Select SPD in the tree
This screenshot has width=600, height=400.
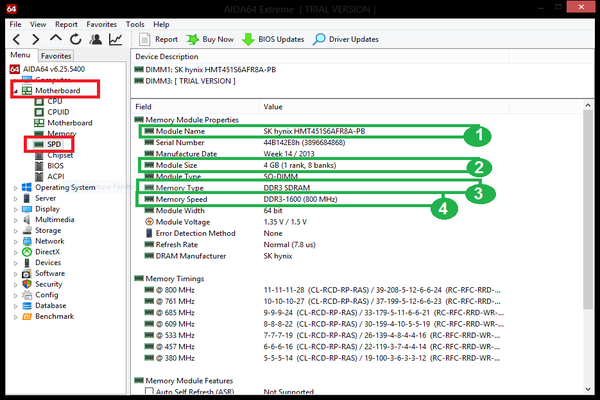click(x=54, y=144)
